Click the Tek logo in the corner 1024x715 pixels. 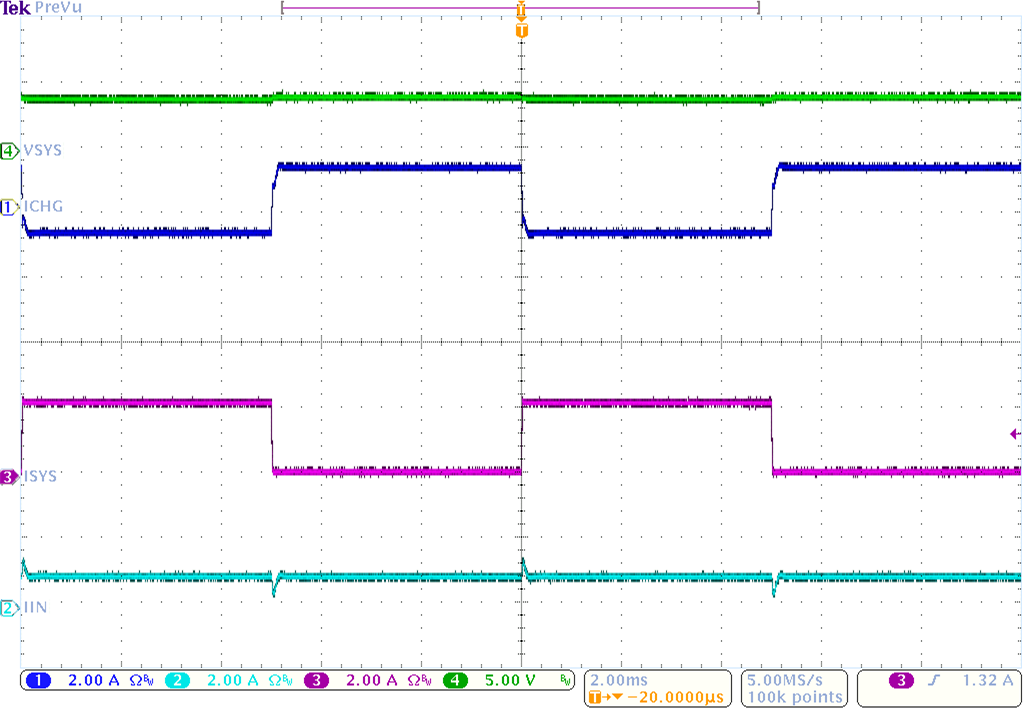point(15,7)
